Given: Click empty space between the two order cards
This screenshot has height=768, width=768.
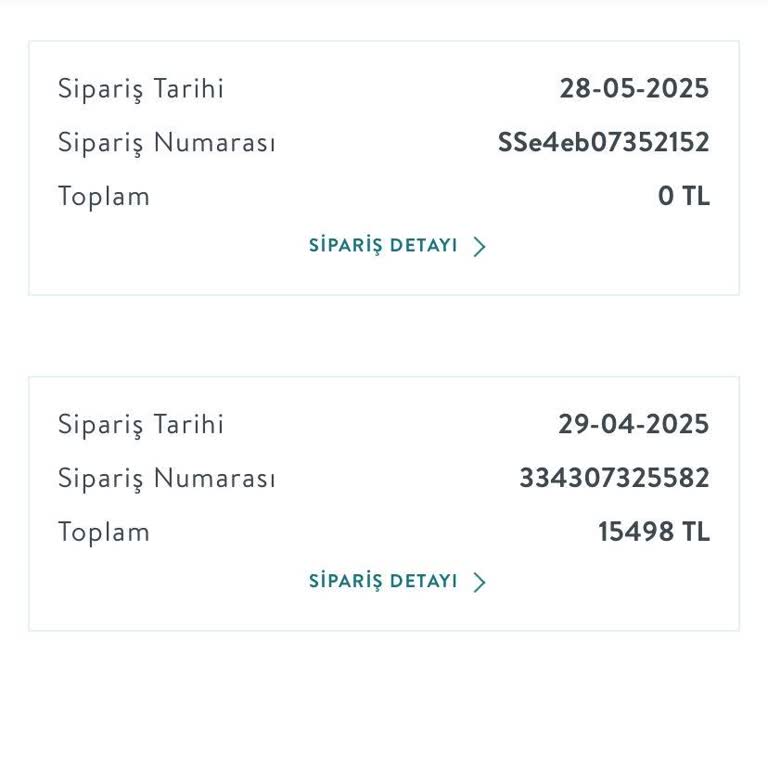Looking at the screenshot, I should point(384,336).
